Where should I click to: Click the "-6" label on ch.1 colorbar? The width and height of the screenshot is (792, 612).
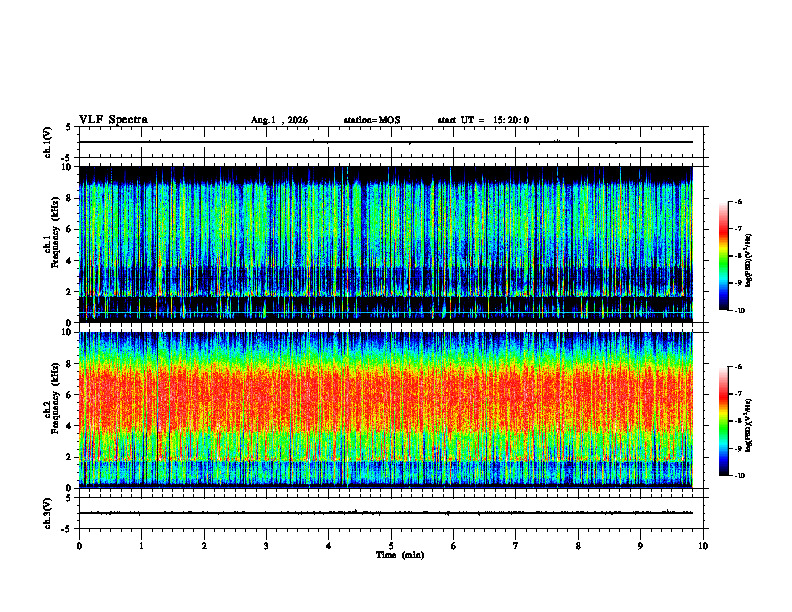pos(738,201)
